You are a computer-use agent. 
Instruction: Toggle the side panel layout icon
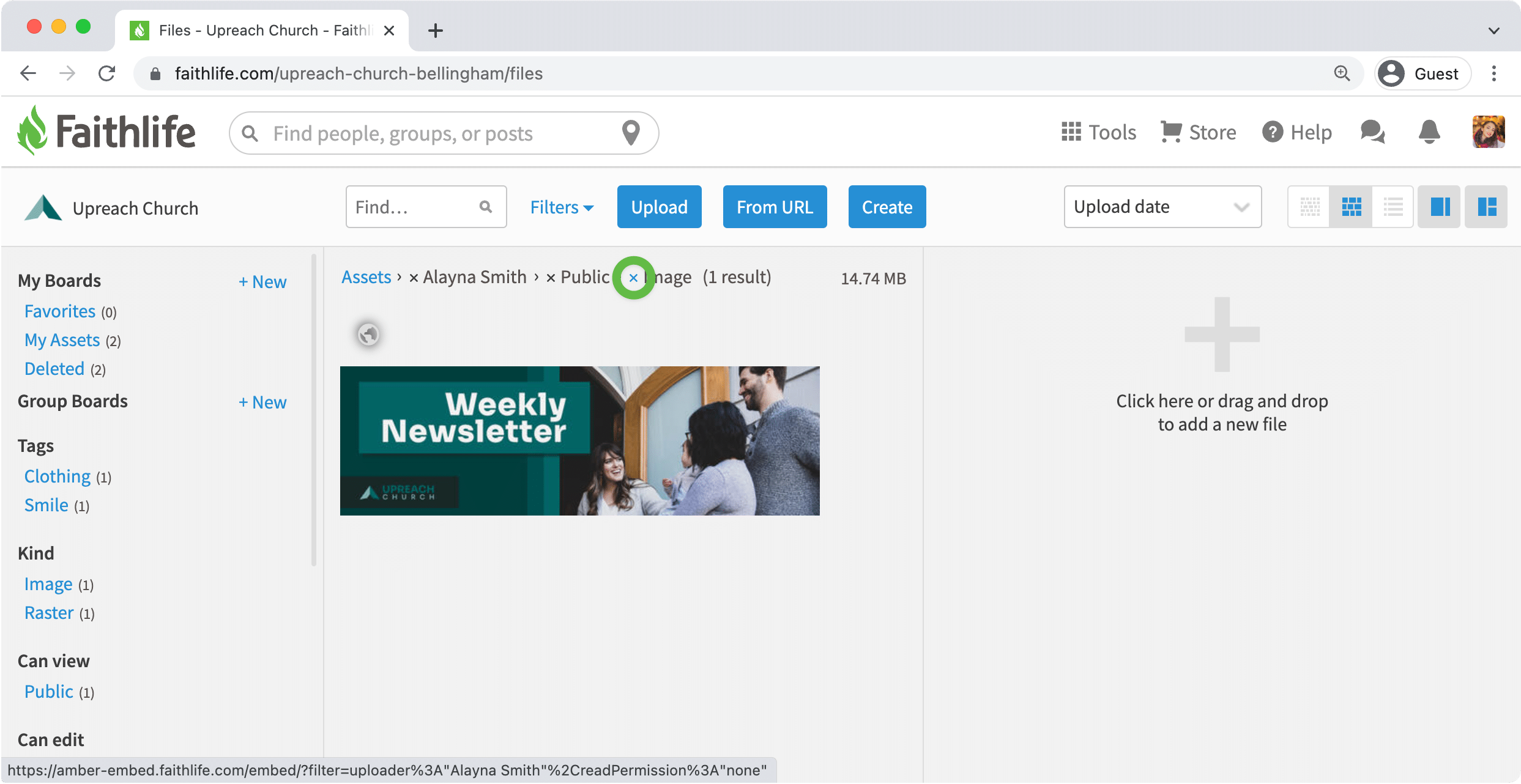1440,207
